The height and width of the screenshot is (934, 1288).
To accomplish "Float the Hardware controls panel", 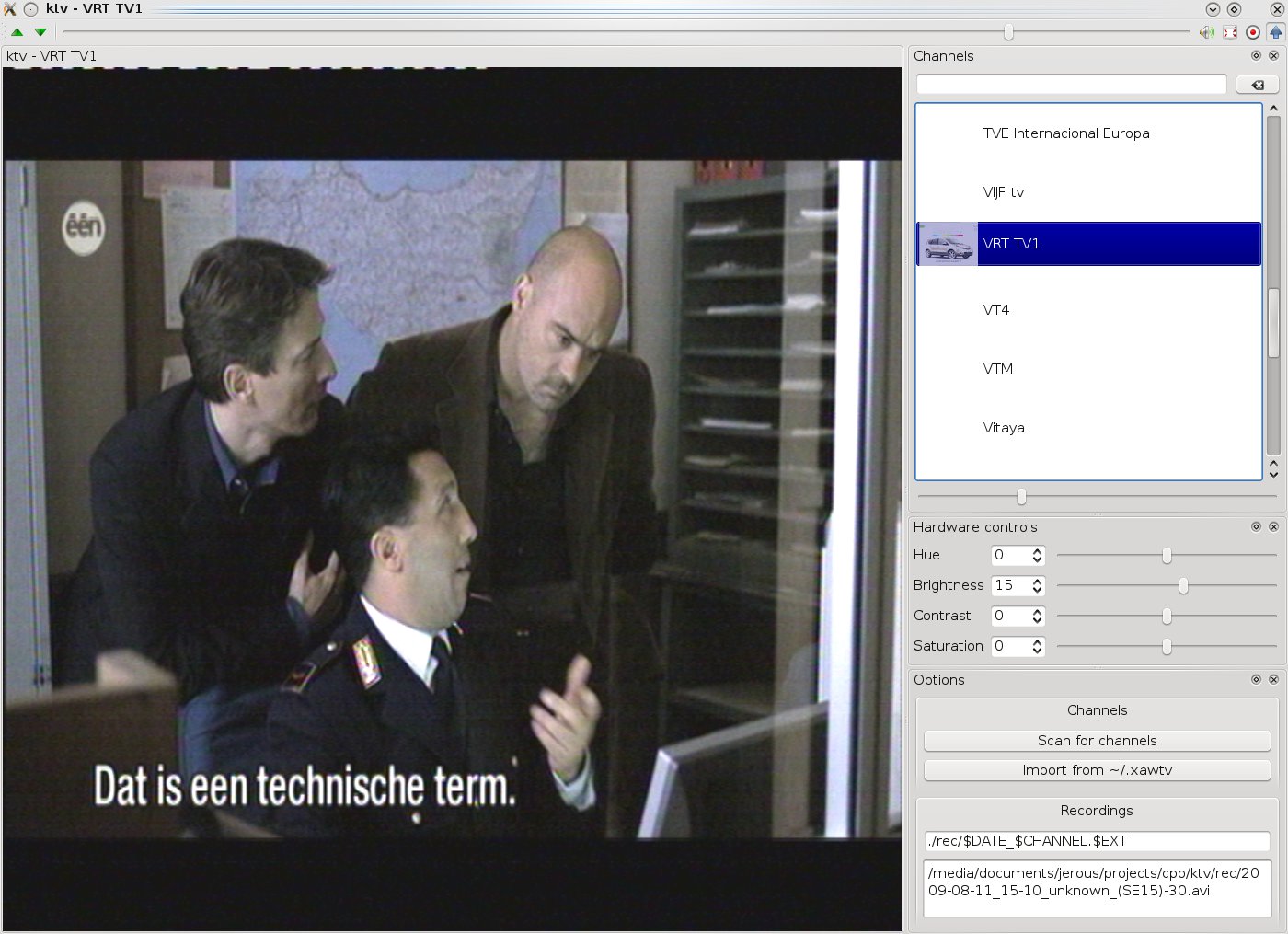I will pyautogui.click(x=1256, y=526).
